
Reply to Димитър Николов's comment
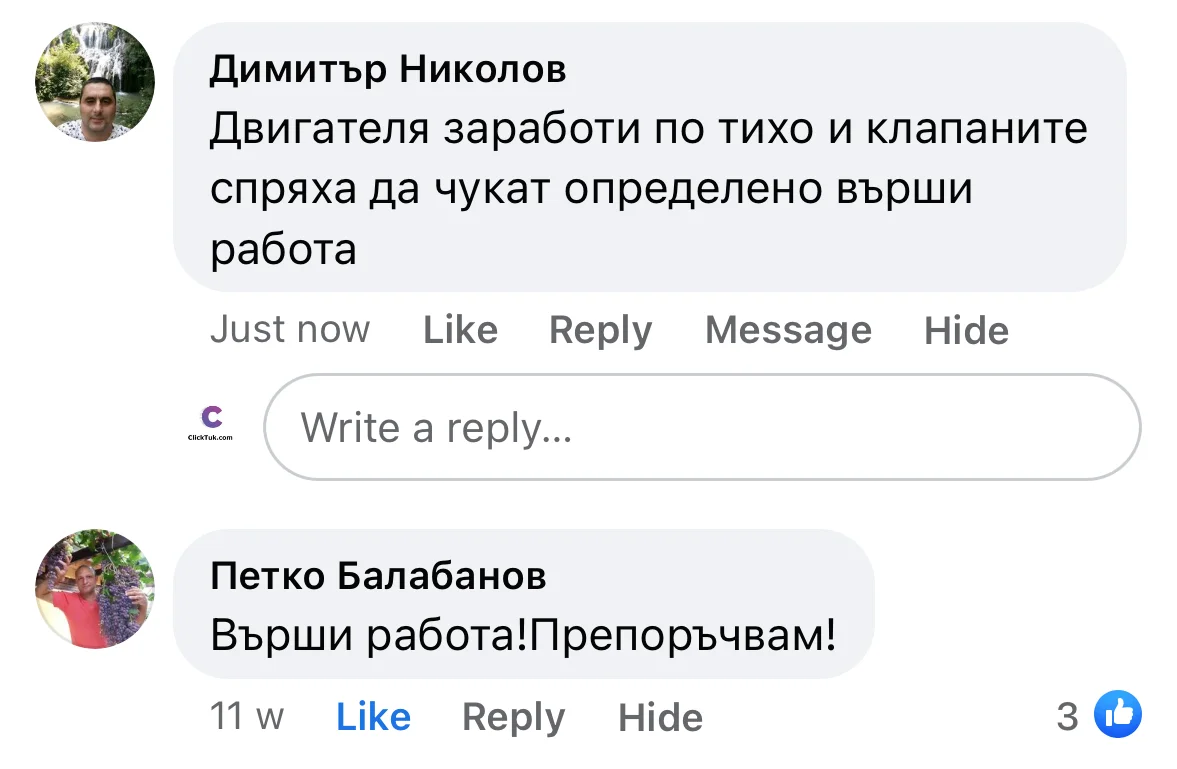click(600, 330)
